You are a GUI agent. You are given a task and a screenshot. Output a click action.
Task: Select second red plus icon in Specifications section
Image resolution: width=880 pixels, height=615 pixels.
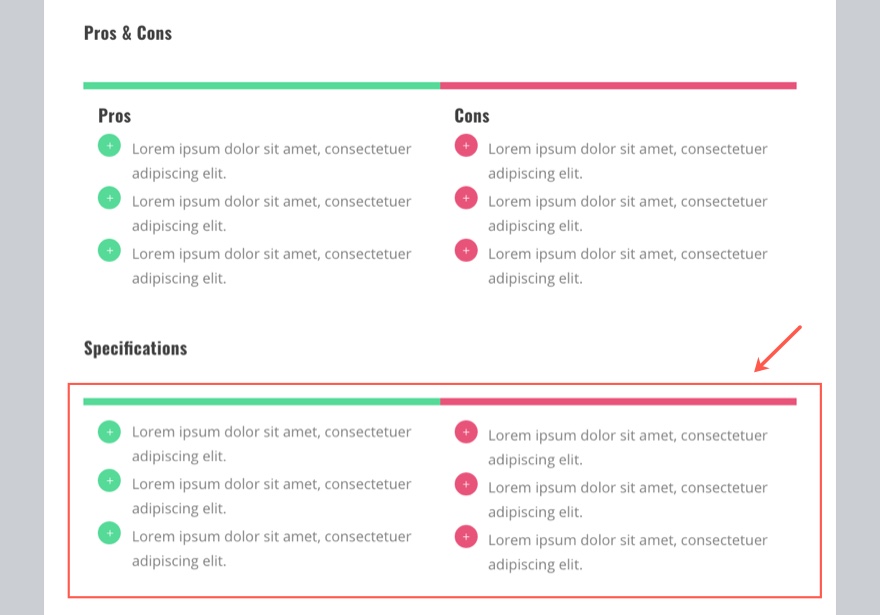pyautogui.click(x=465, y=485)
